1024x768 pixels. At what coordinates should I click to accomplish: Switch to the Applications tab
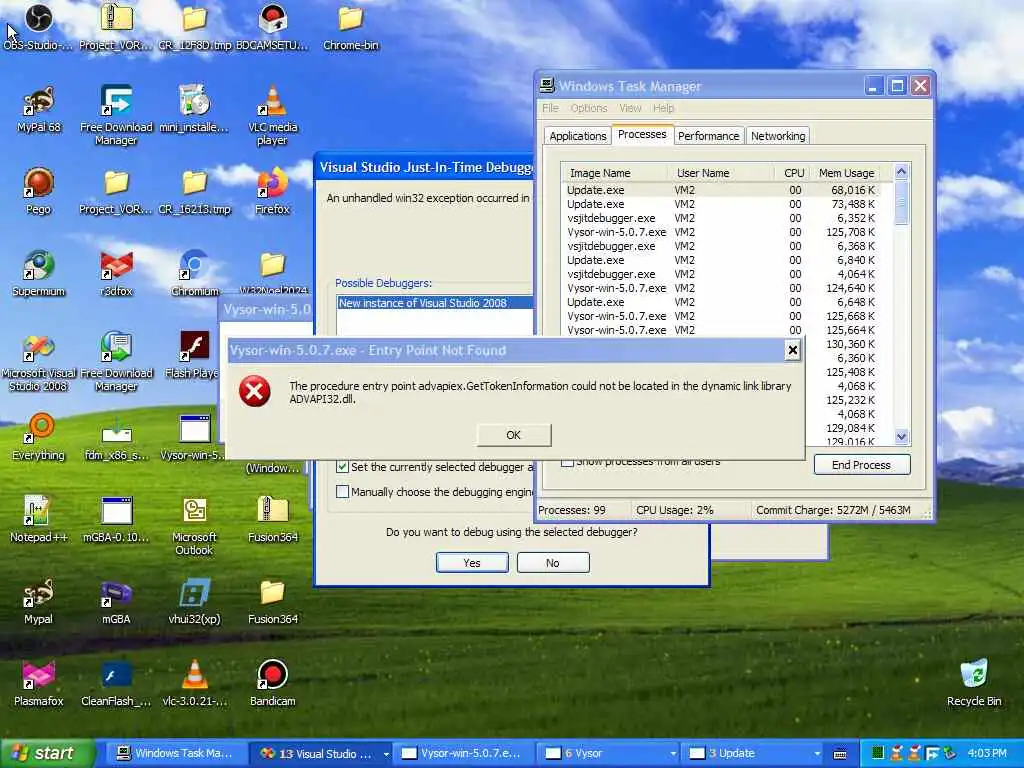click(x=577, y=136)
